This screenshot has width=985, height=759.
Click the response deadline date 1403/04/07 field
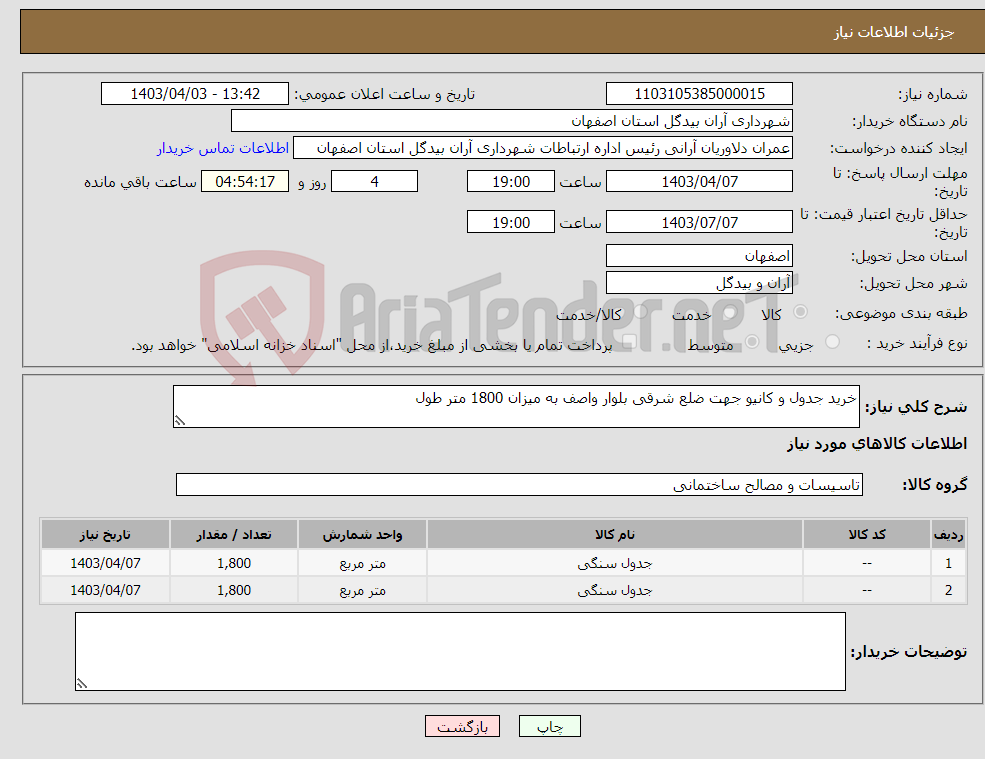tap(699, 182)
